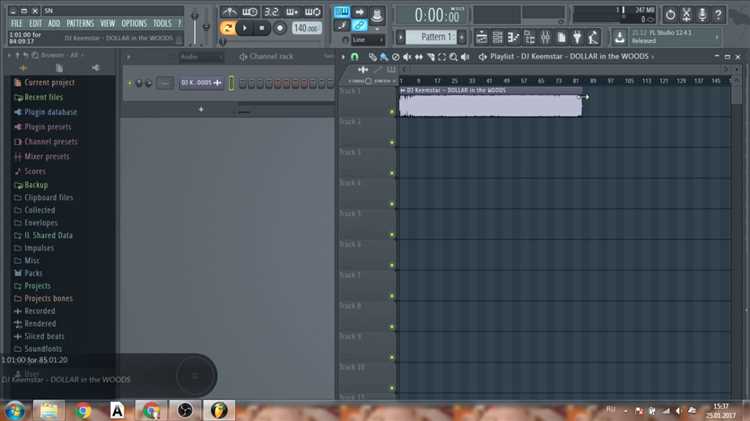Mute Track 2 using its green LED
This screenshot has width=750, height=421.
(392, 142)
